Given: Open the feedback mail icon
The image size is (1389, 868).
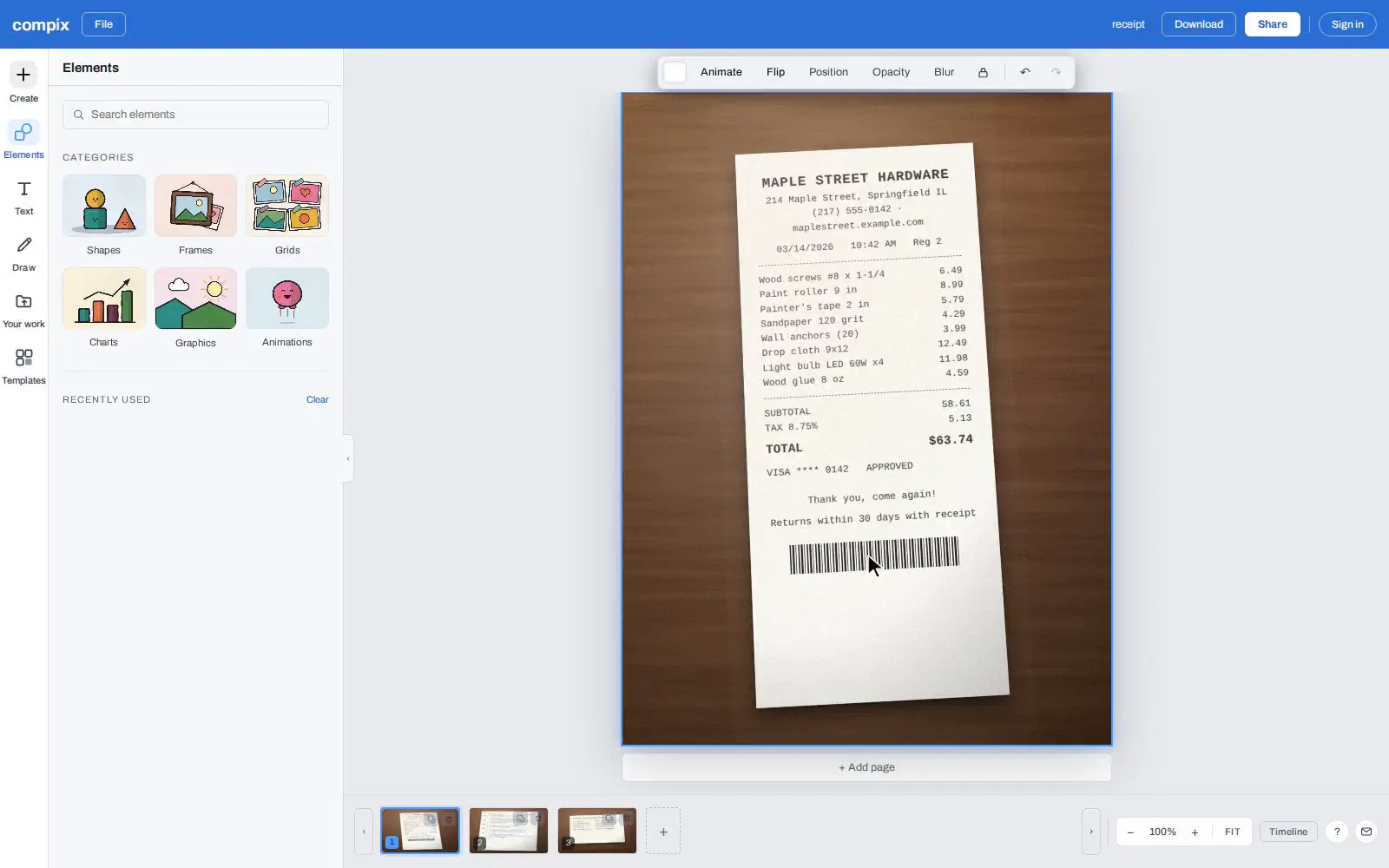Looking at the screenshot, I should pyautogui.click(x=1366, y=832).
